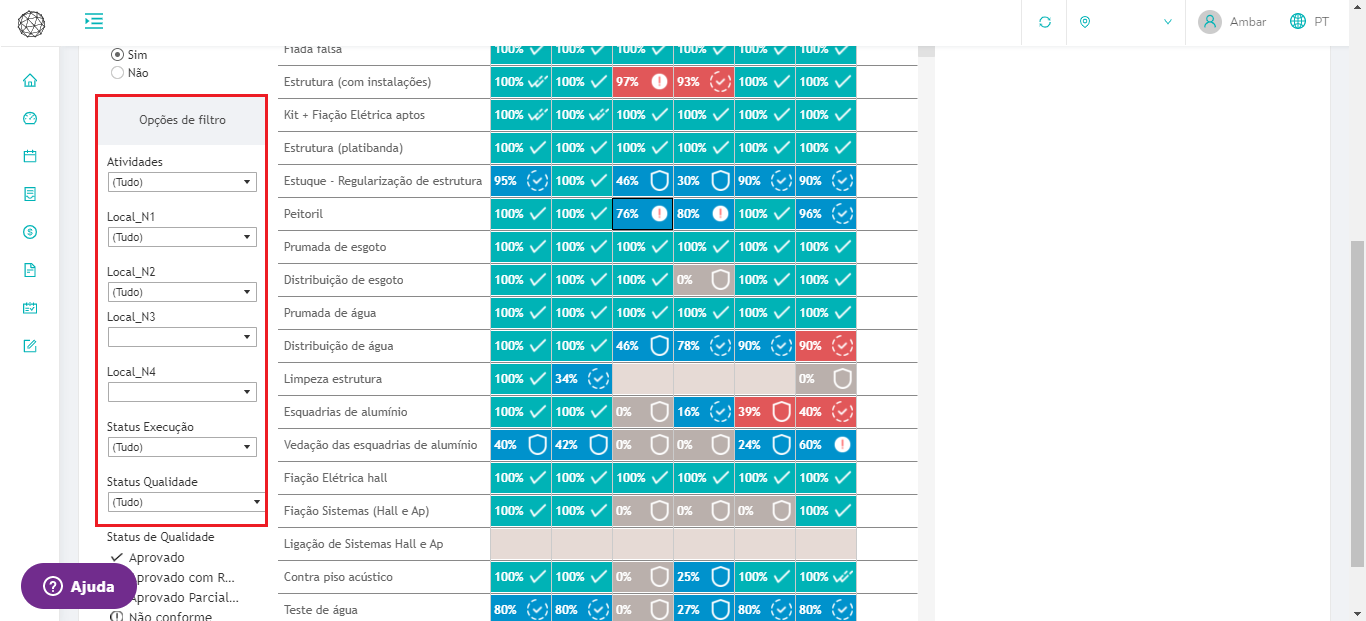Open the Ambar user menu
The width and height of the screenshot is (1366, 621).
(x=1232, y=22)
